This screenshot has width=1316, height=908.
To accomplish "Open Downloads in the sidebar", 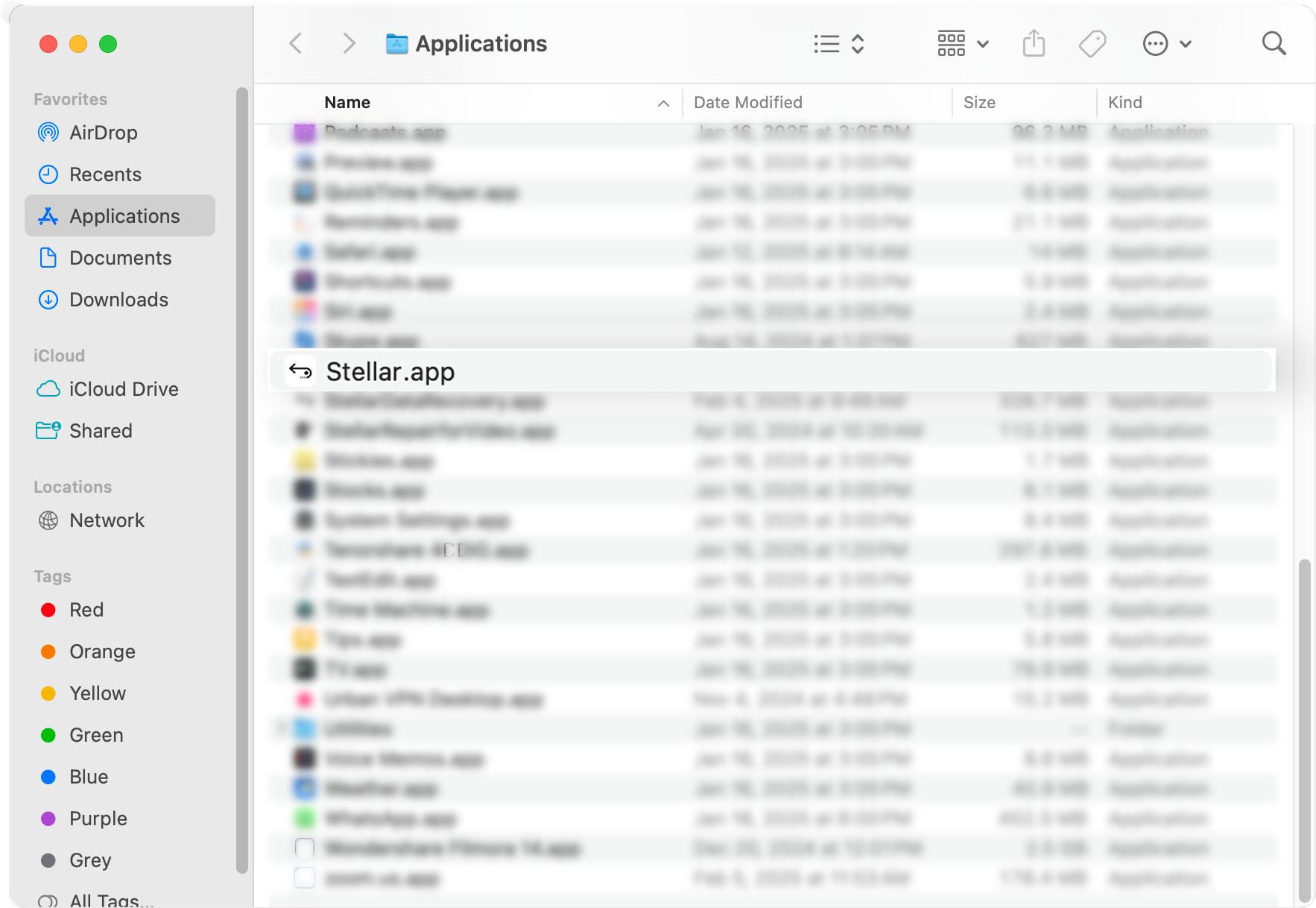I will click(119, 300).
